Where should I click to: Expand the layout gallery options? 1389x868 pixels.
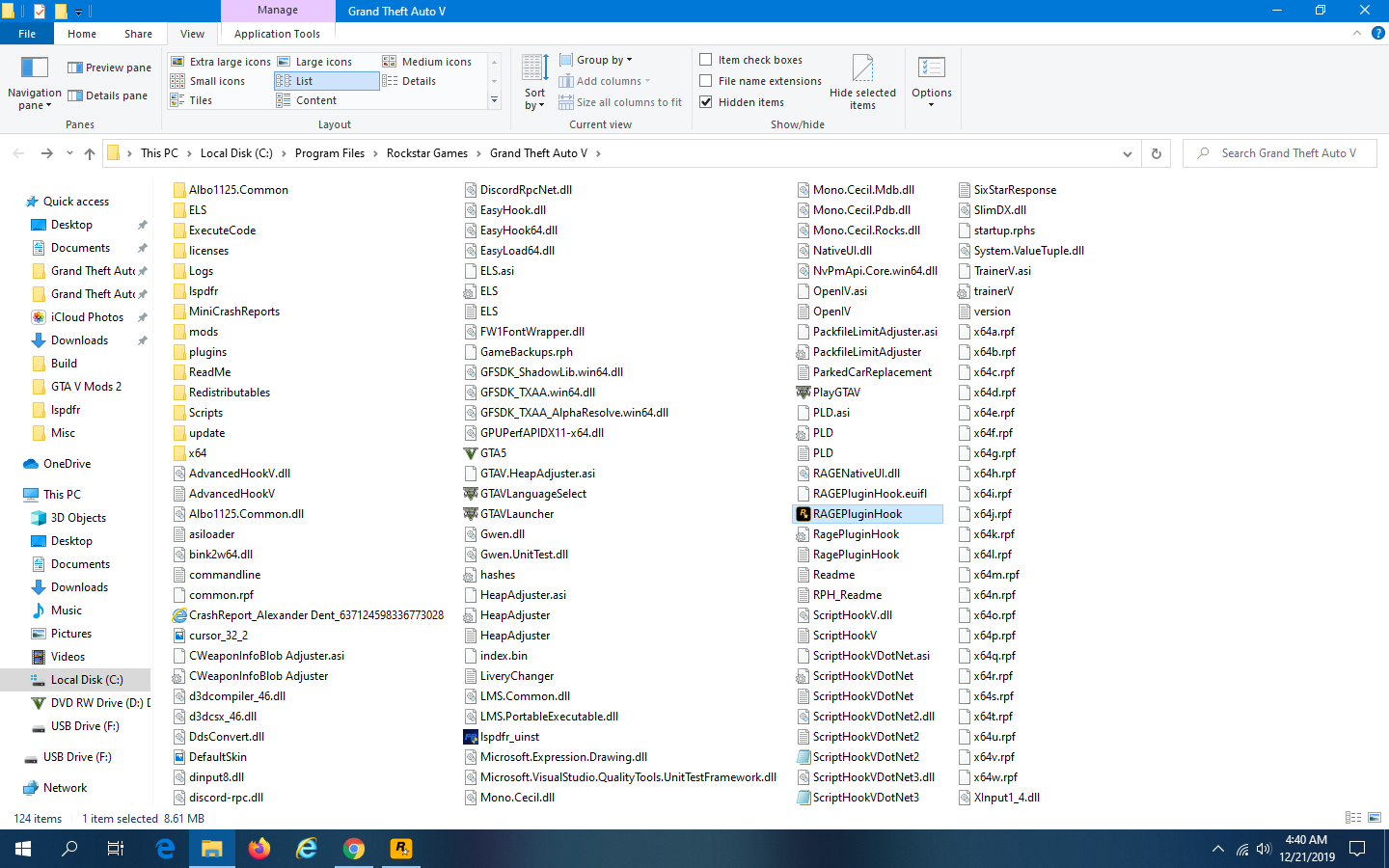pyautogui.click(x=495, y=100)
